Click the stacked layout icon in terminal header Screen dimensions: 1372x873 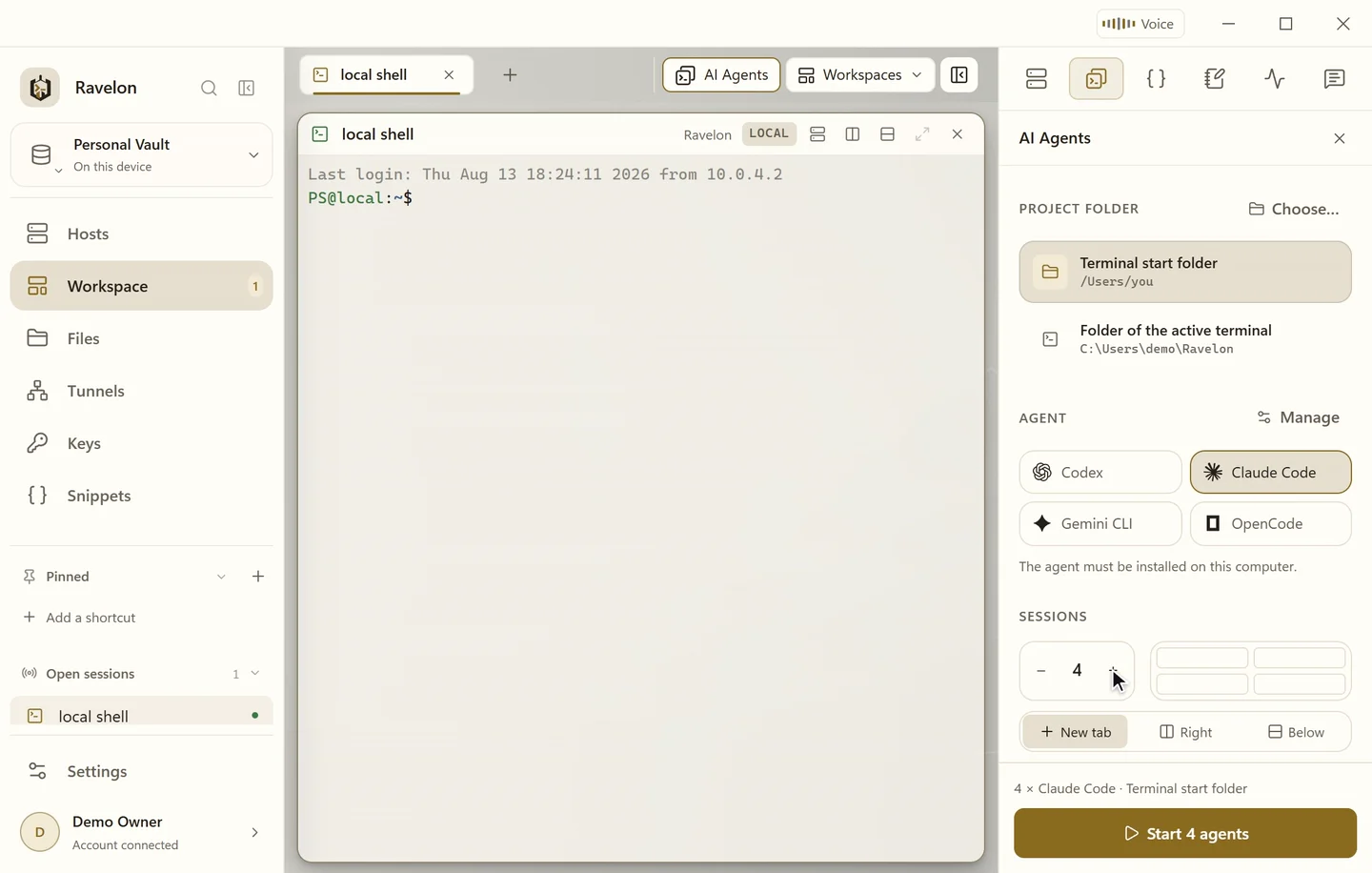coord(817,134)
